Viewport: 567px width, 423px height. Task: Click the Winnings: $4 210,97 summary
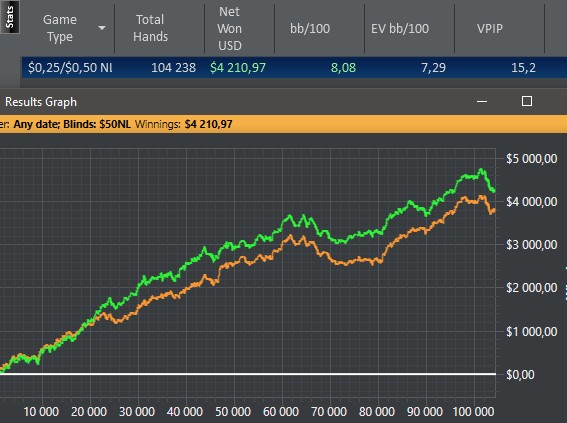184,124
